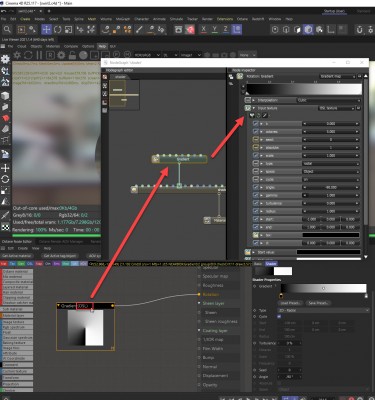Click the Save Preset button
Image resolution: width=375 pixels, height=400 pixels.
(318, 303)
